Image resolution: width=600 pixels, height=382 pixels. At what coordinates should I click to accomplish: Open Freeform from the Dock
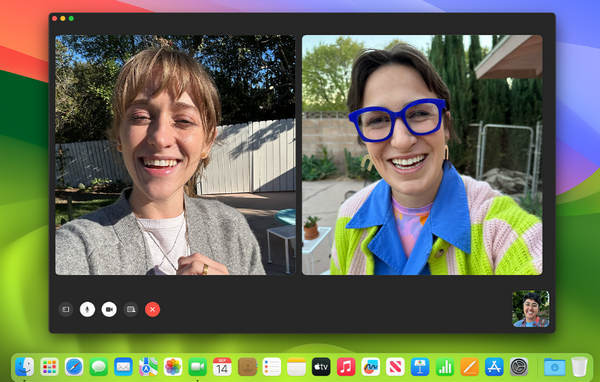click(370, 367)
